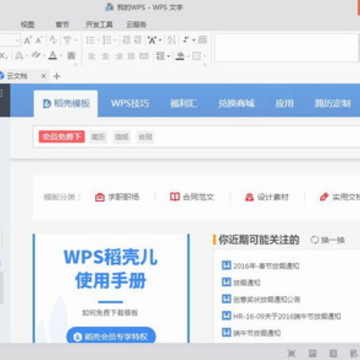The width and height of the screenshot is (360, 360).
Task: Click the decrease indent icon
Action: pos(126,40)
